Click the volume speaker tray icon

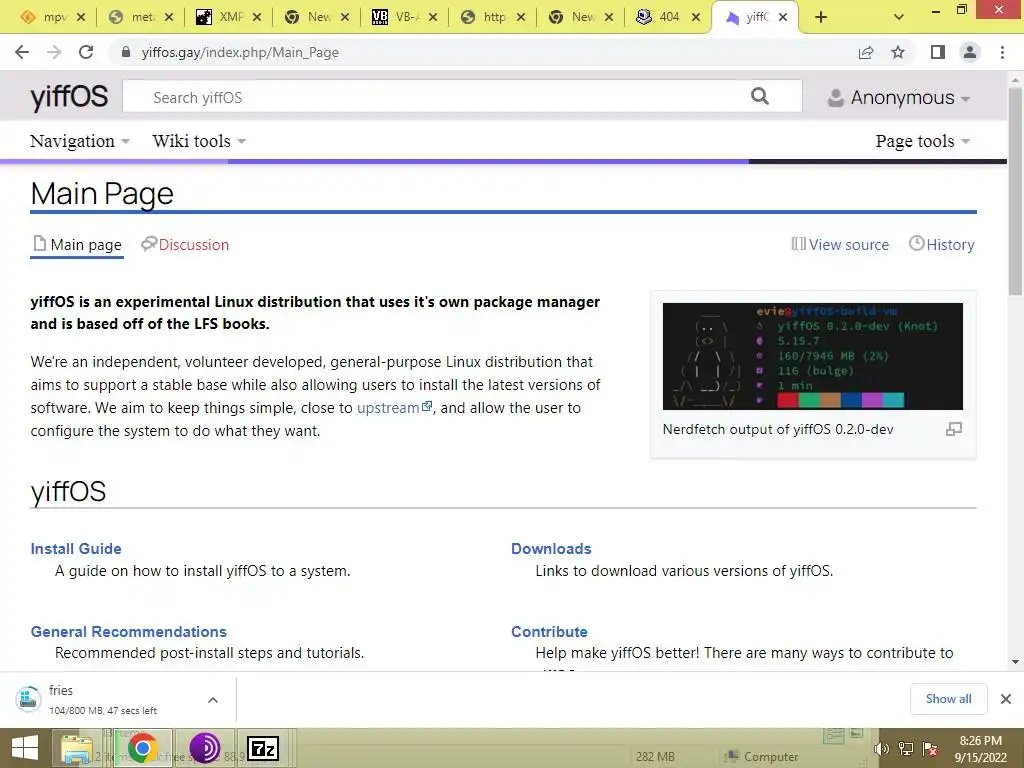tap(882, 749)
